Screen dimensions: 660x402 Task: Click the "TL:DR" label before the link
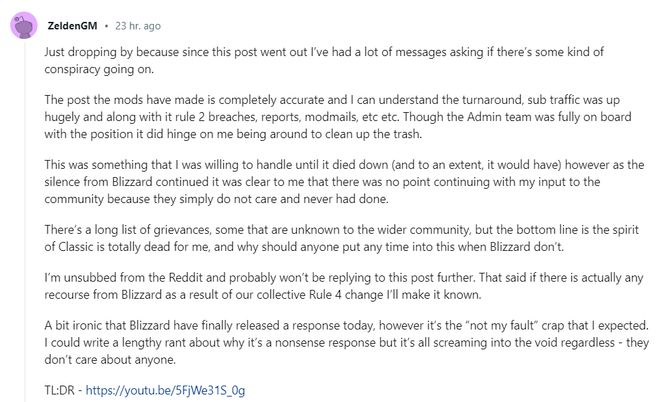(x=59, y=390)
